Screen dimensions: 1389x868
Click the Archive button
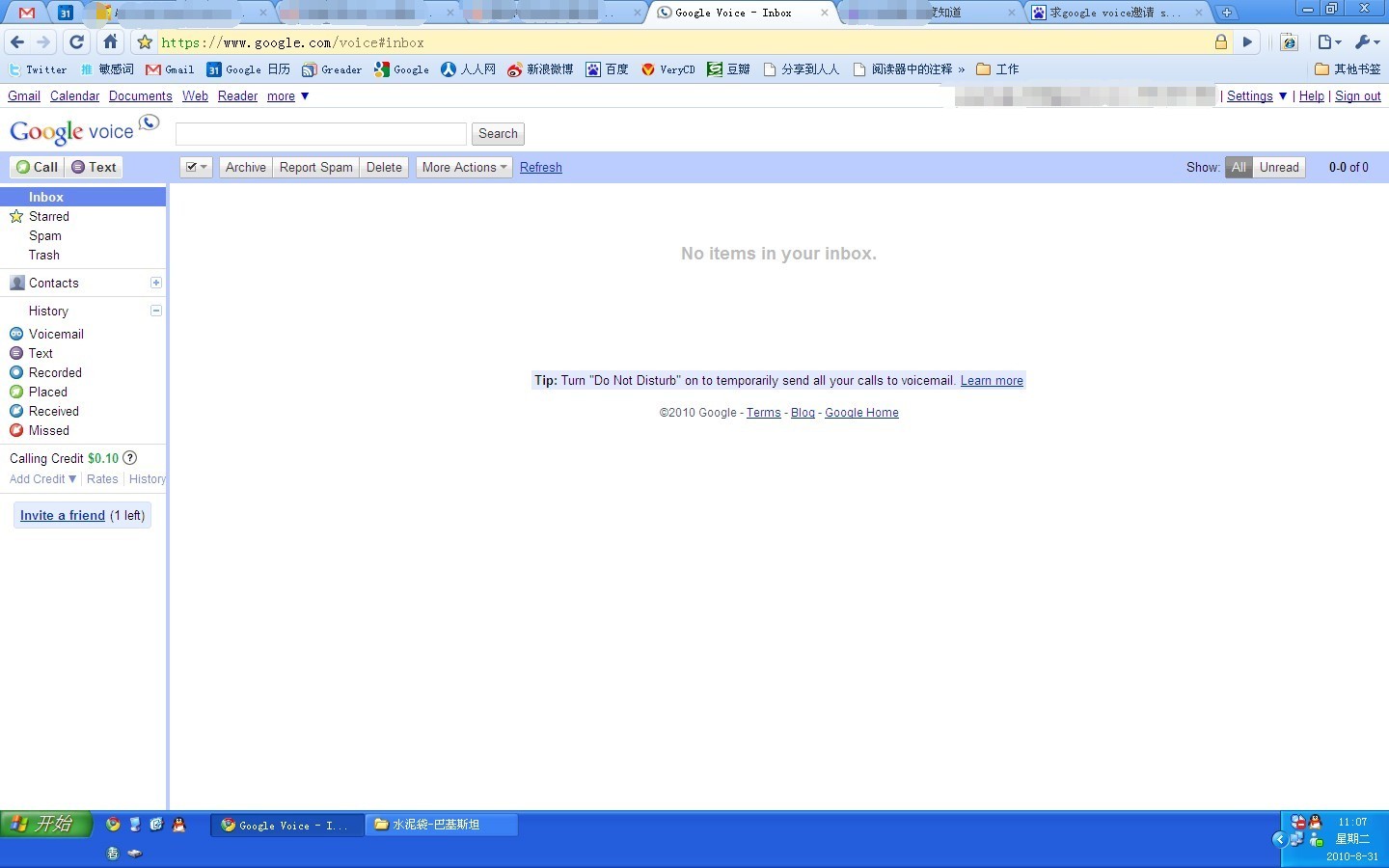pos(246,167)
